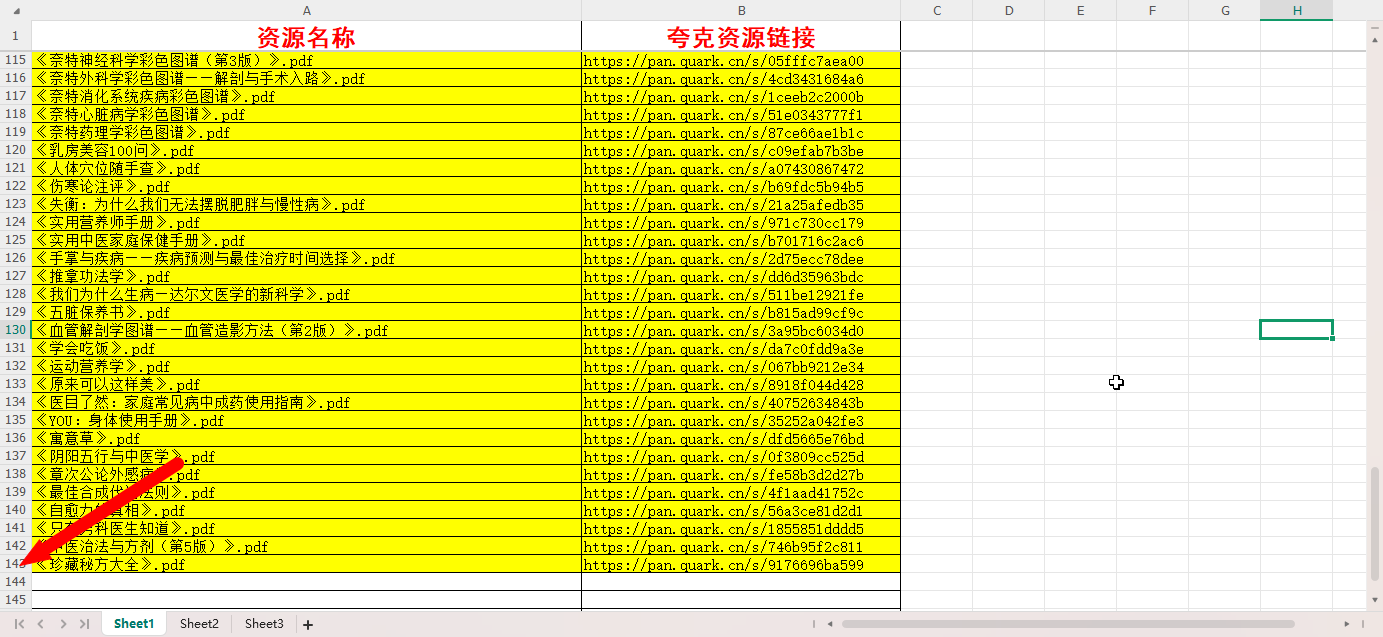
Task: Click the 资源名称 header cell
Action: point(306,37)
